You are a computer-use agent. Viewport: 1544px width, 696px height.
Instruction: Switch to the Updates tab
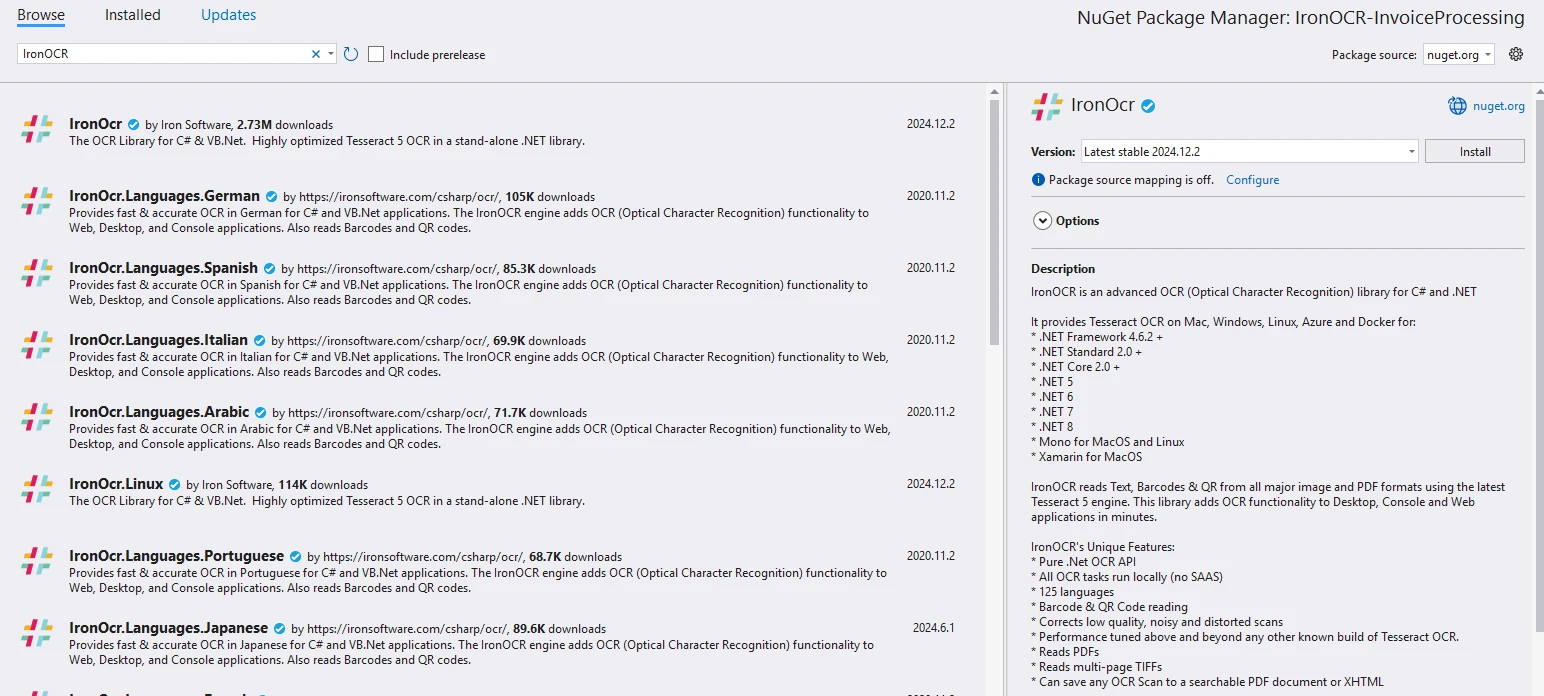tap(228, 15)
